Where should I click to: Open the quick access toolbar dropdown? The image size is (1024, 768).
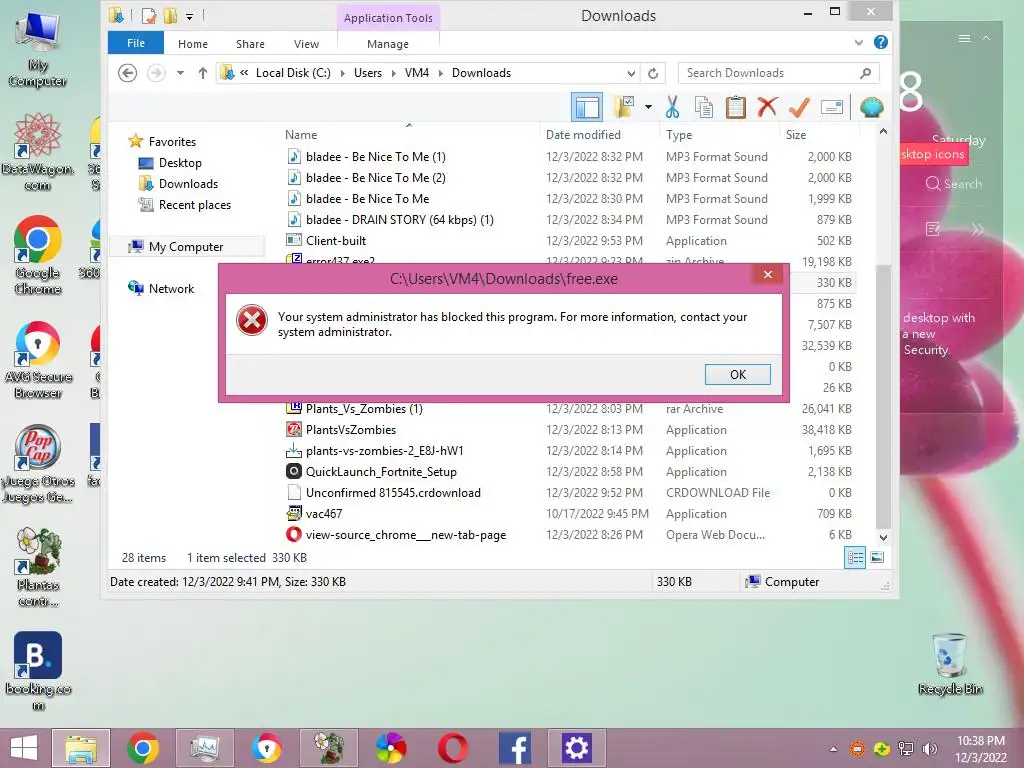tap(189, 16)
